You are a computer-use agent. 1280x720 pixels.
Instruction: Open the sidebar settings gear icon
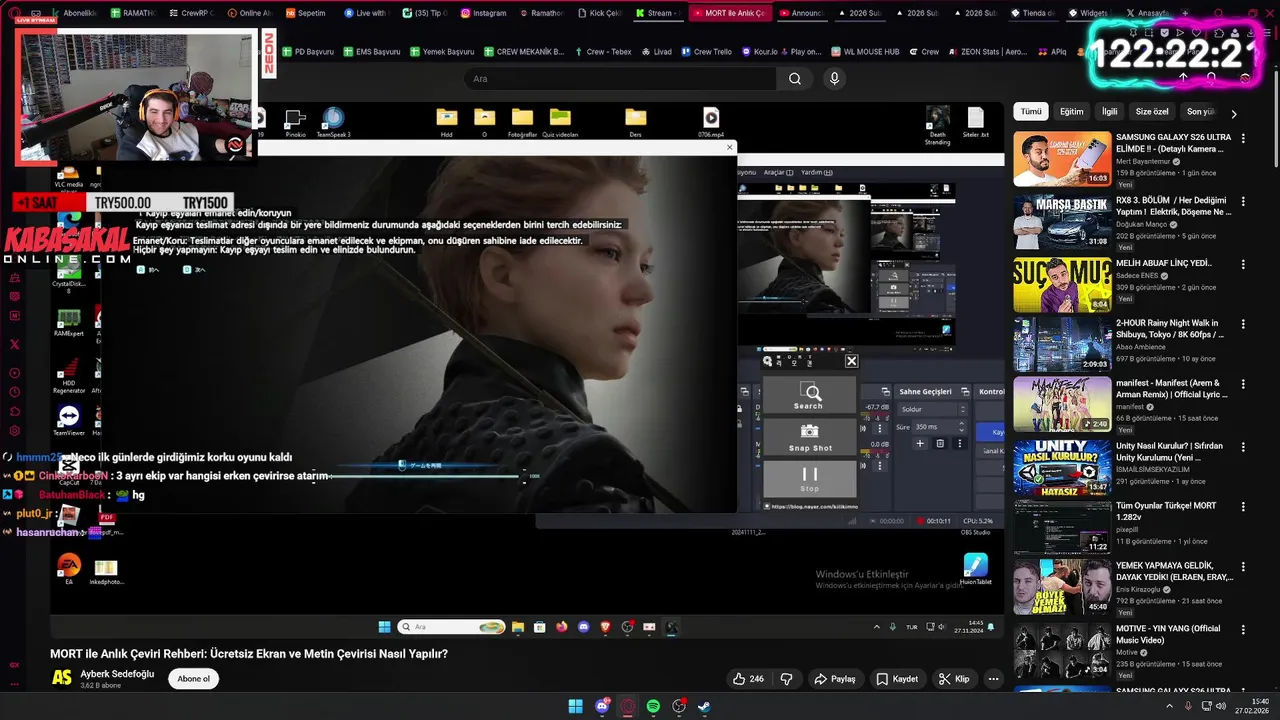14,431
